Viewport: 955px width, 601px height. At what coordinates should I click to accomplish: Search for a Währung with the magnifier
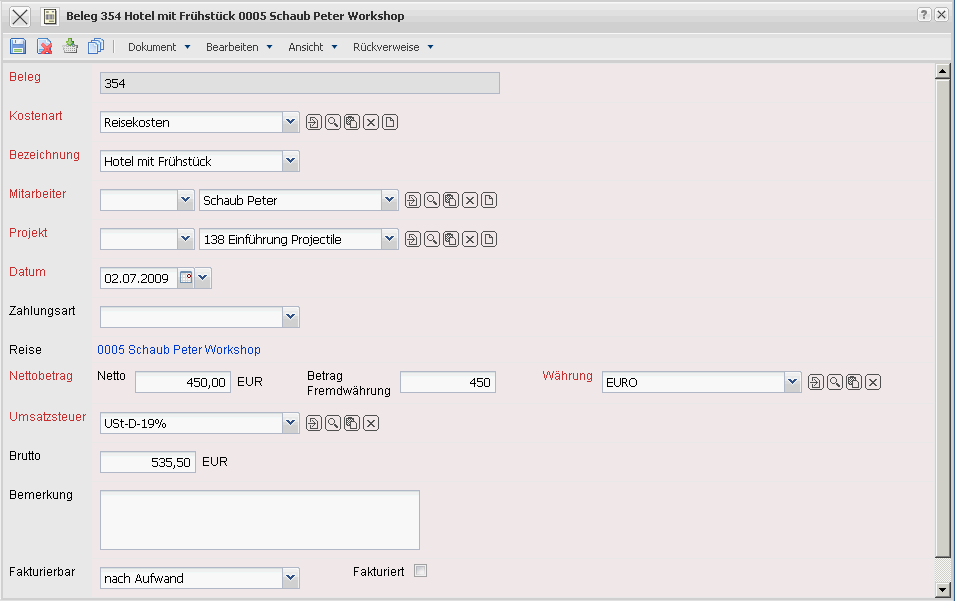click(835, 382)
